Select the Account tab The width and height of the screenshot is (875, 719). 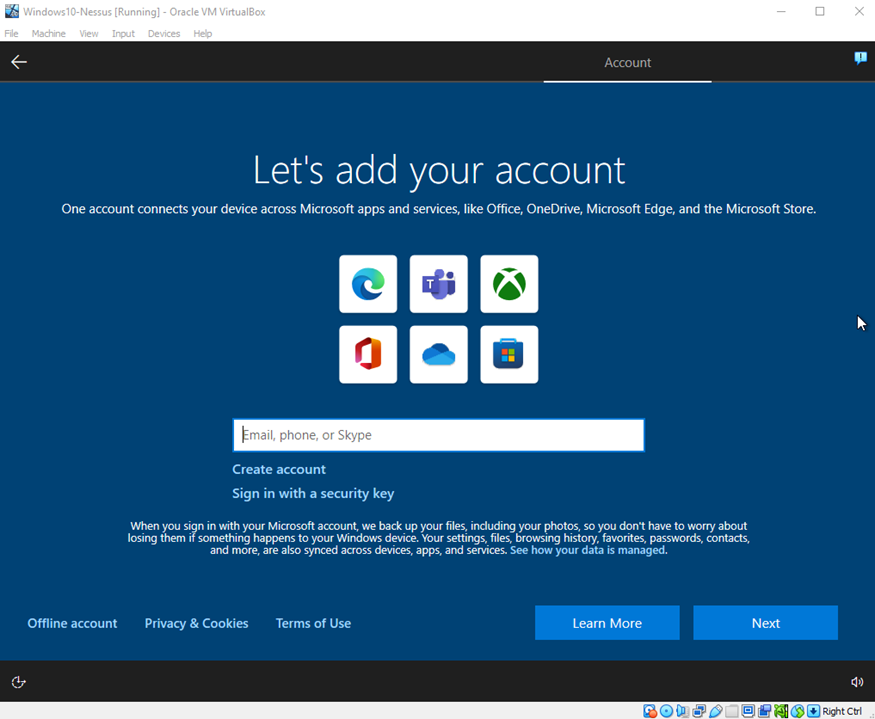click(627, 62)
